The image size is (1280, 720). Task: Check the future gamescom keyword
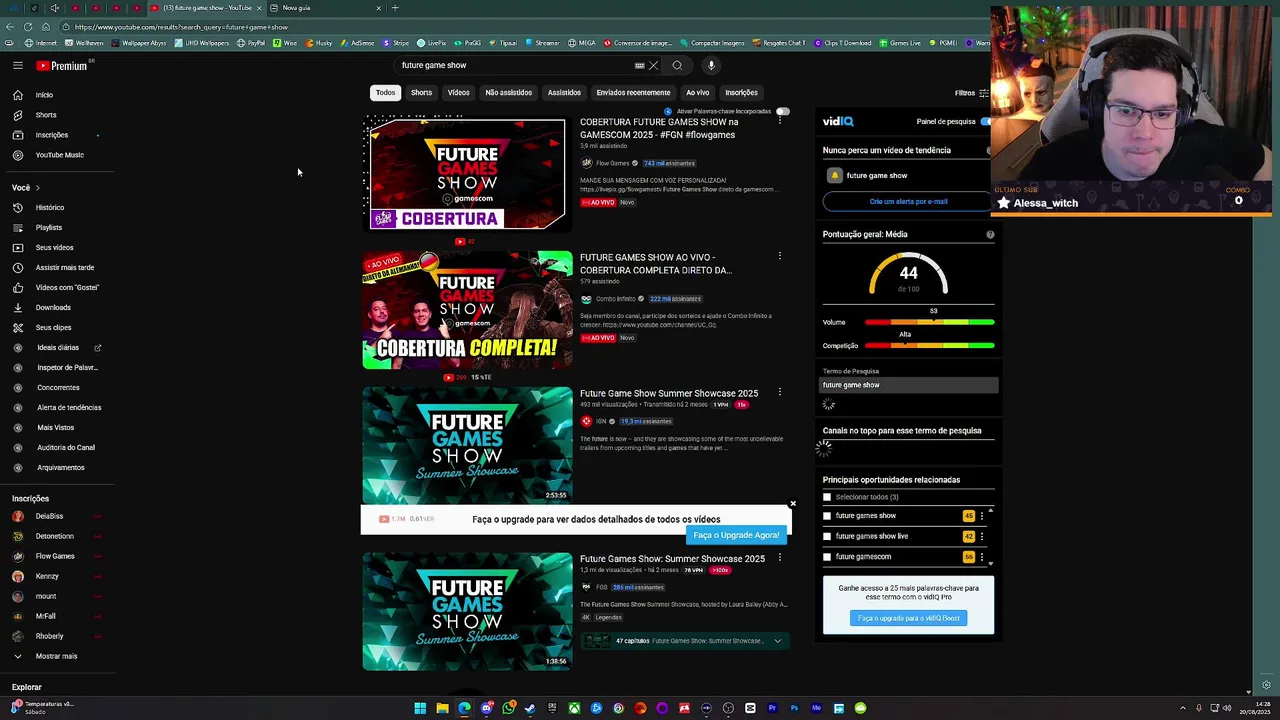(827, 557)
